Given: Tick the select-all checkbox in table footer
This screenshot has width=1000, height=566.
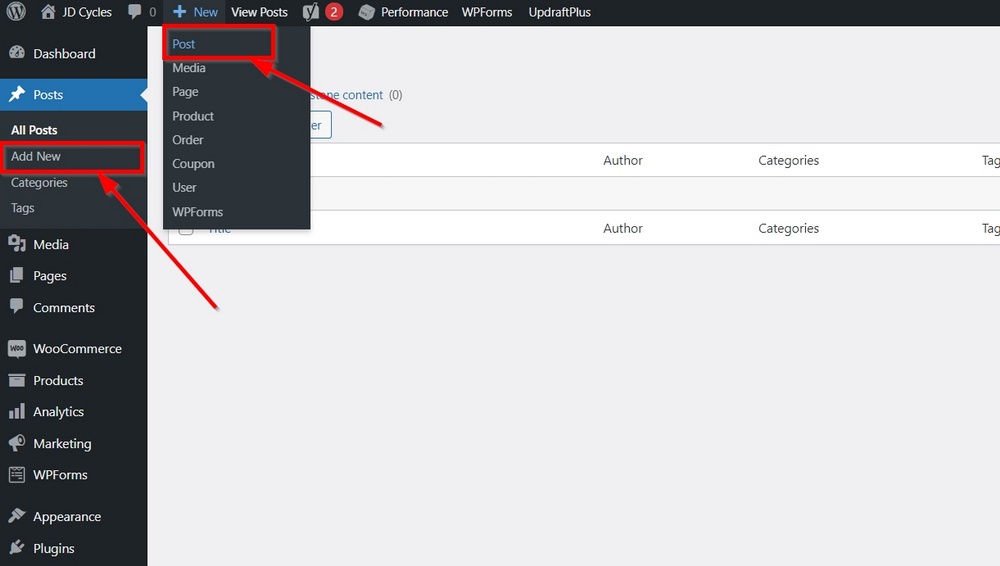Looking at the screenshot, I should (x=186, y=229).
